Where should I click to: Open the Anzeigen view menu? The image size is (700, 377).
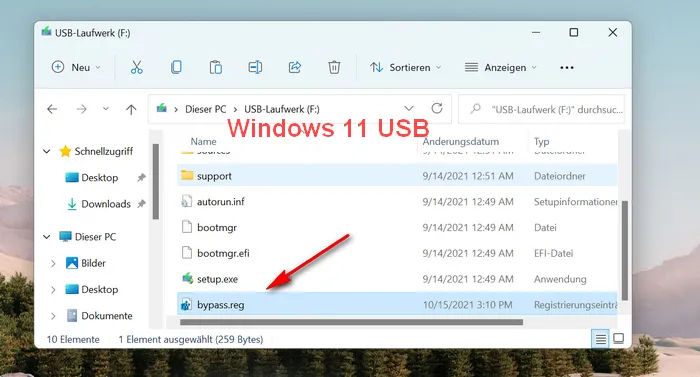click(x=500, y=67)
